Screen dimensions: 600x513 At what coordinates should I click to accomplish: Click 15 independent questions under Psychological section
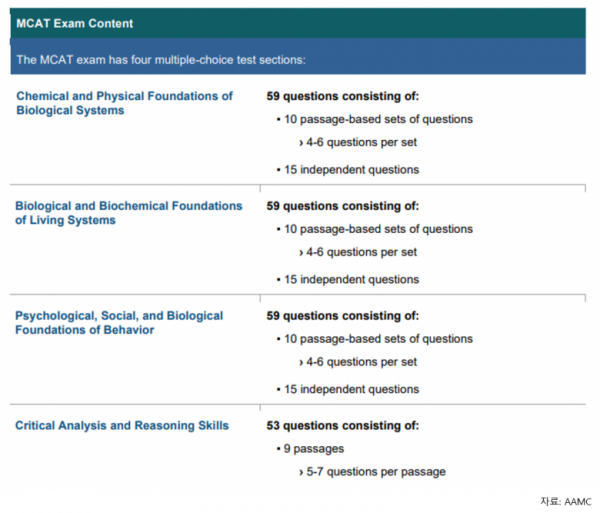tap(348, 389)
